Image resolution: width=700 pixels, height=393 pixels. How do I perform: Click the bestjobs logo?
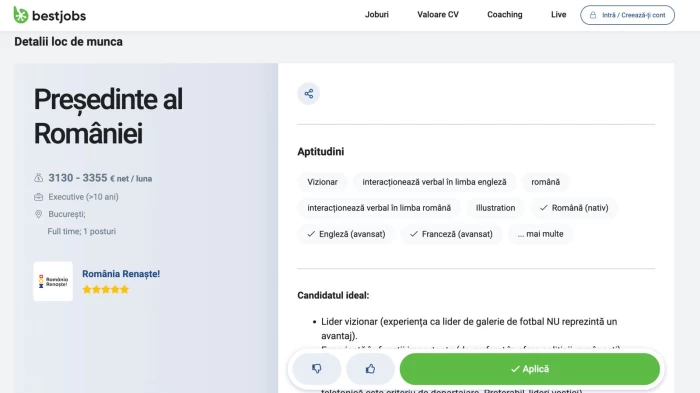50,15
